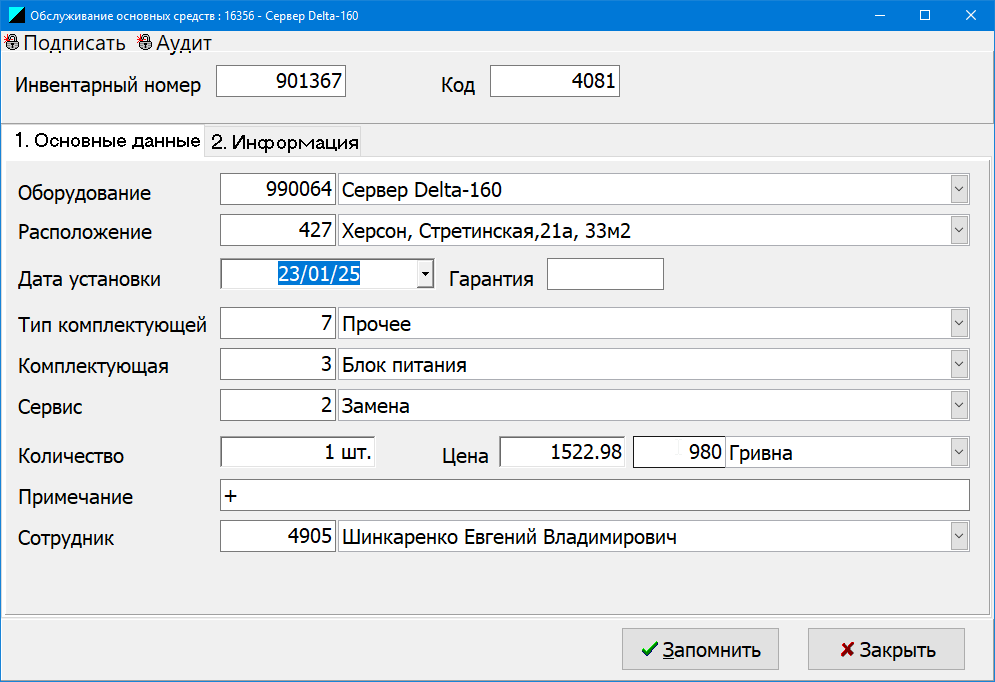Click the Инвентарный номер label

(108, 85)
